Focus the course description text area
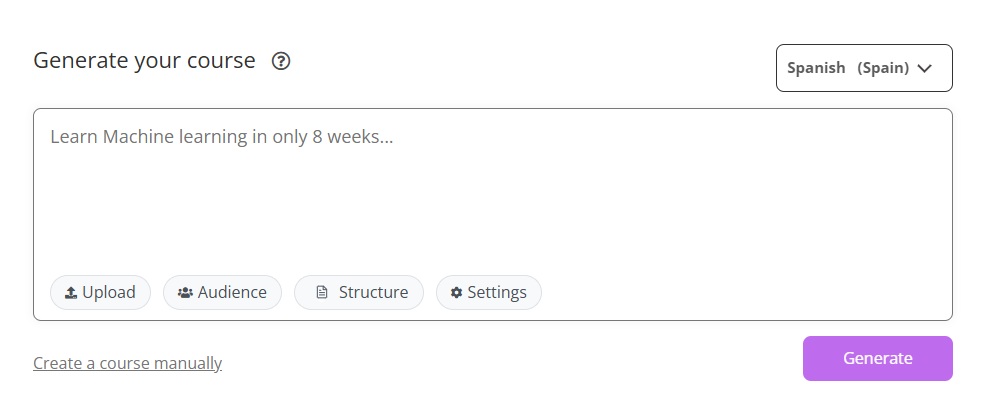Image resolution: width=984 pixels, height=408 pixels. tap(492, 200)
